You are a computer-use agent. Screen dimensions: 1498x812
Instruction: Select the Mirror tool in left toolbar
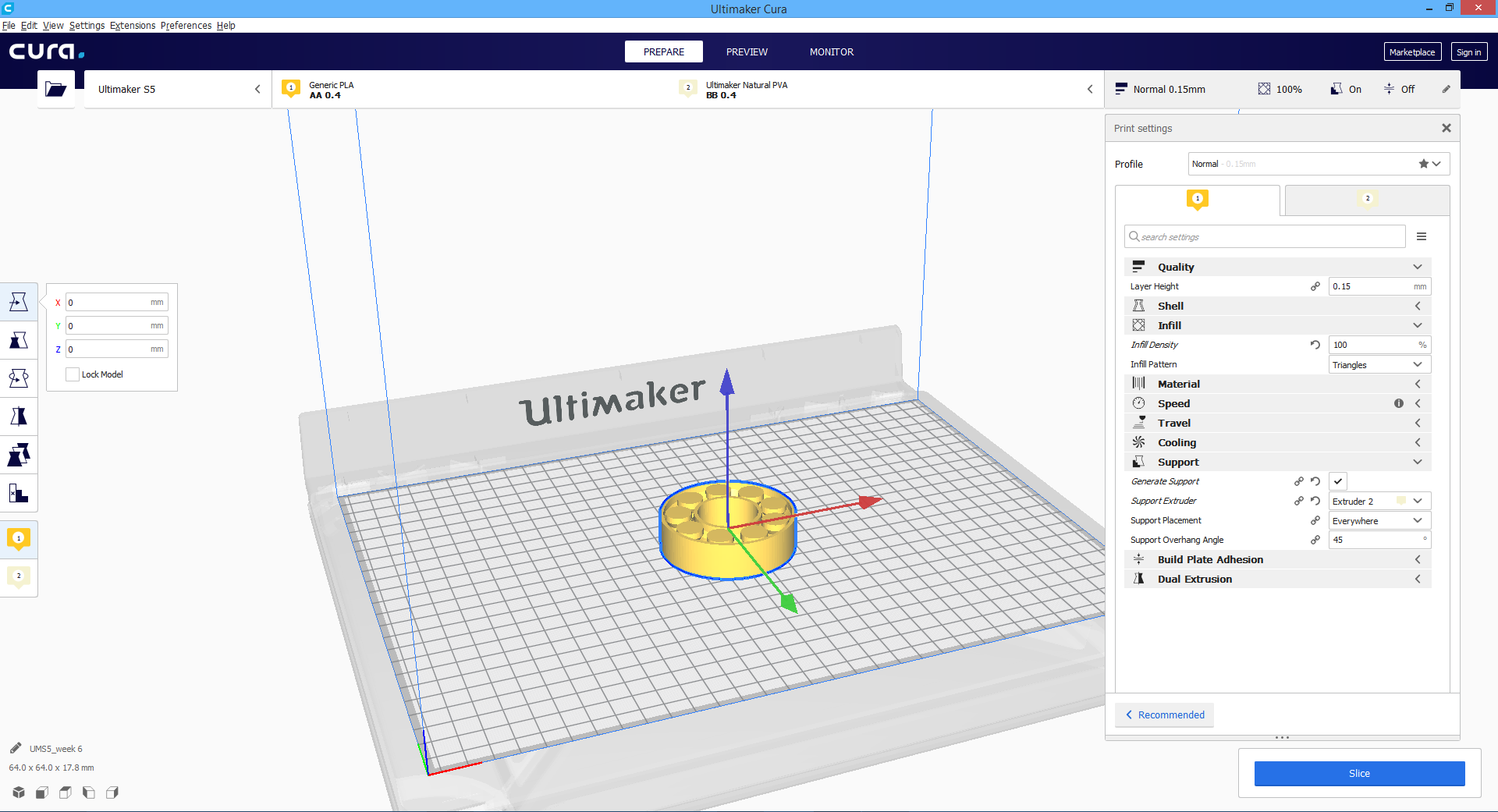click(x=19, y=417)
